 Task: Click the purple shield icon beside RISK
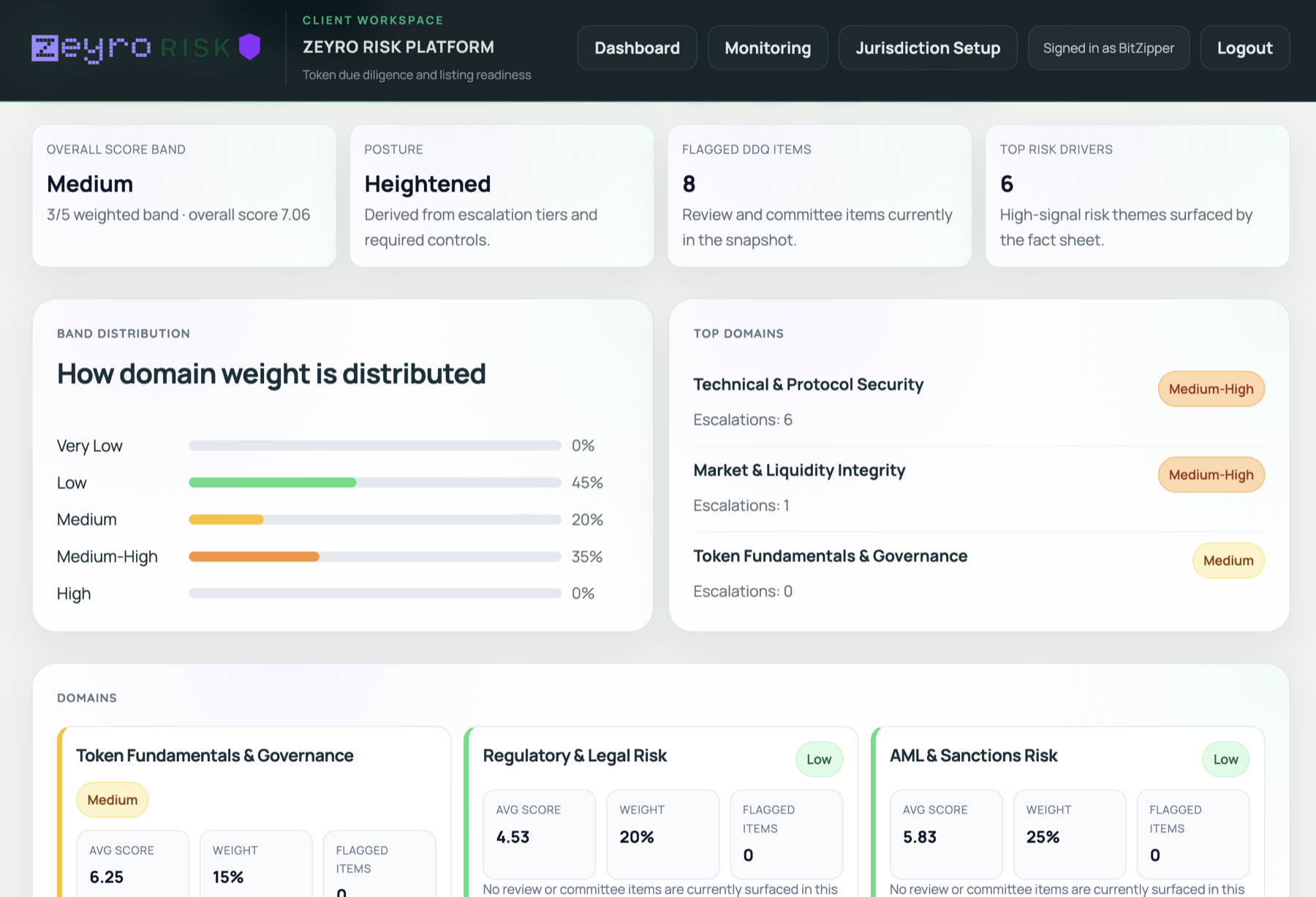click(248, 46)
